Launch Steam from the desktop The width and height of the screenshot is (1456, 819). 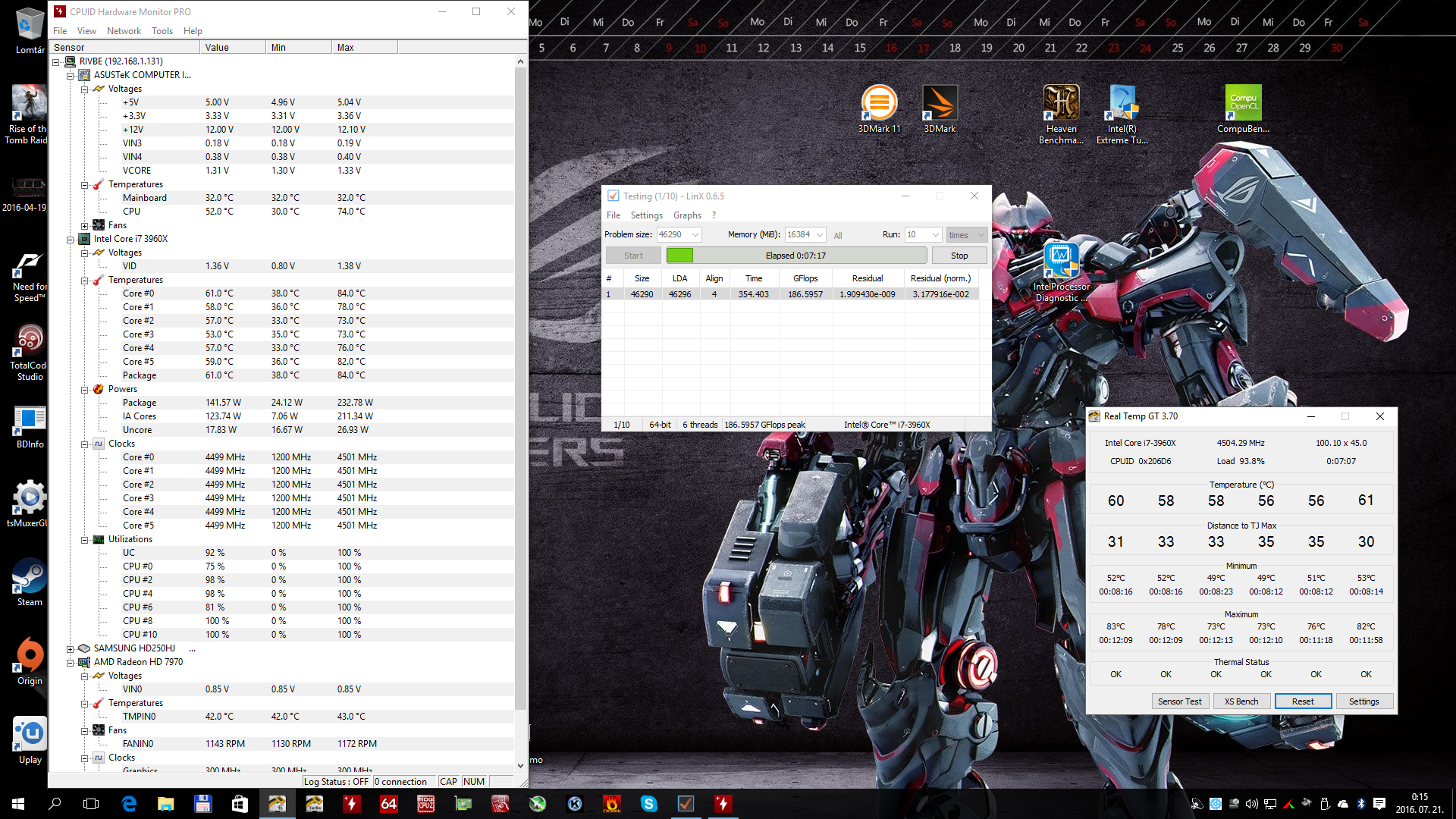coord(30,577)
